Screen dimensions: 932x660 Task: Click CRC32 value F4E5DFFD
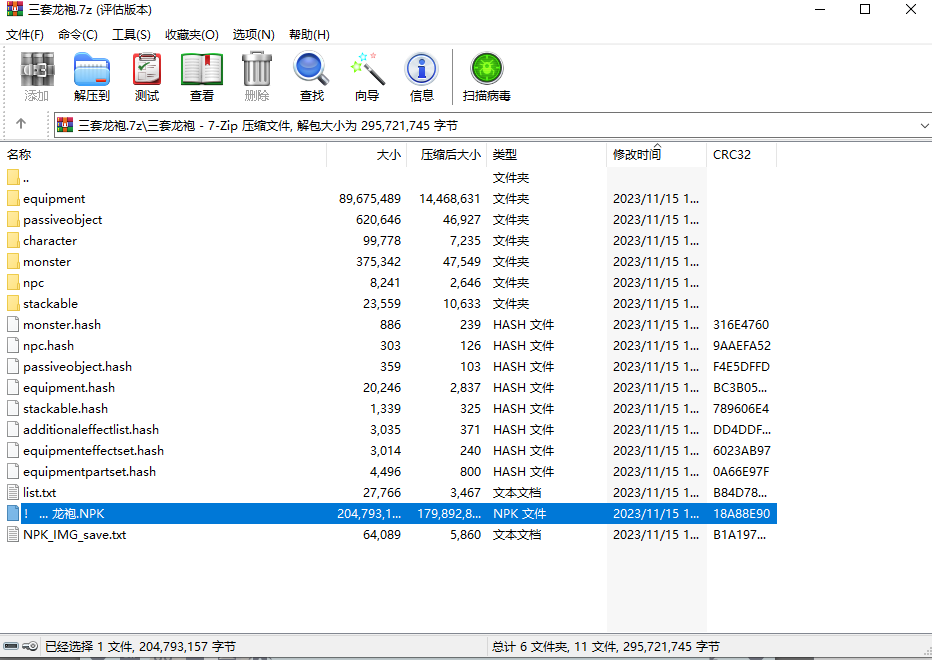pos(741,367)
